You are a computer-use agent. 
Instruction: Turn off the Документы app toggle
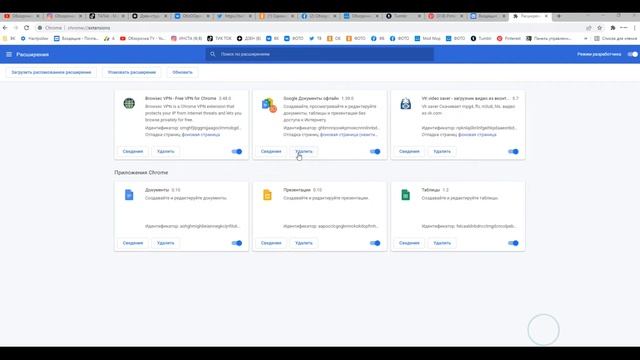pyautogui.click(x=237, y=243)
